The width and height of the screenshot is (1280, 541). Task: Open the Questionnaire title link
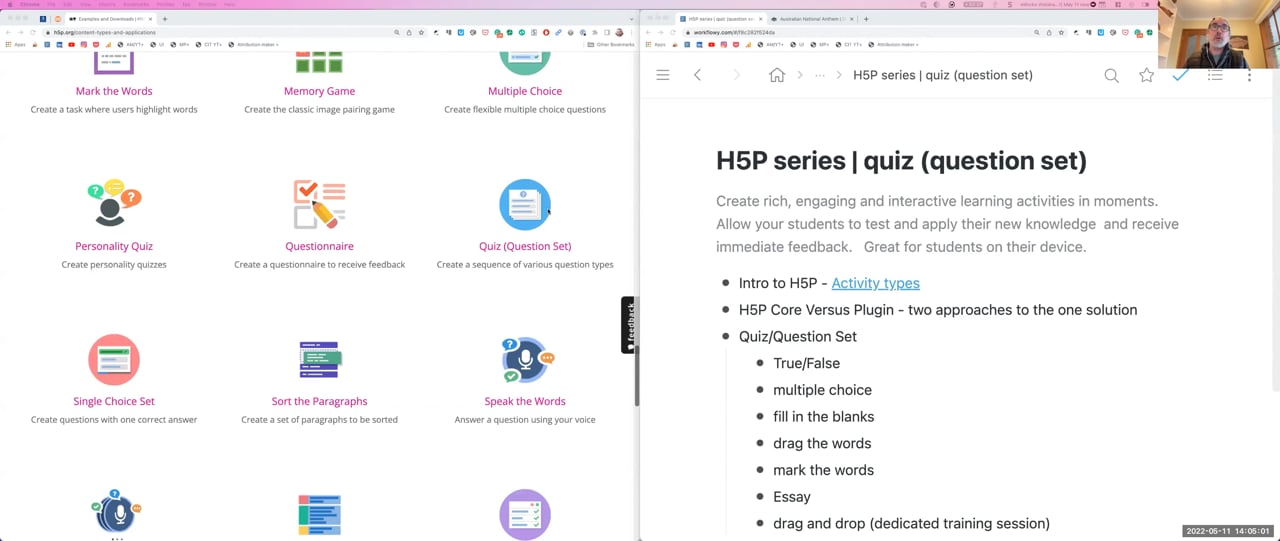(x=319, y=246)
